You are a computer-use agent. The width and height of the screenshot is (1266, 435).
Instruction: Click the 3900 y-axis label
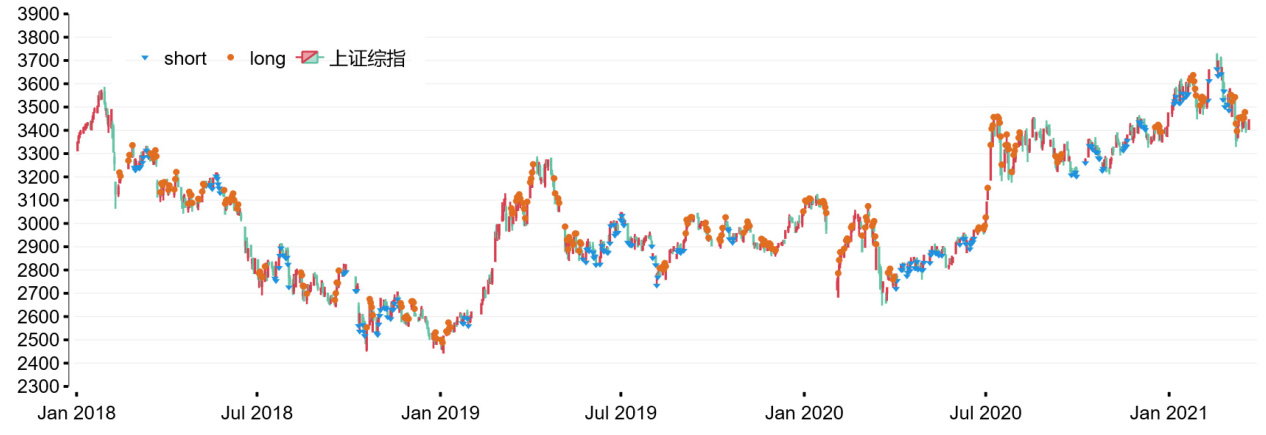[37, 14]
